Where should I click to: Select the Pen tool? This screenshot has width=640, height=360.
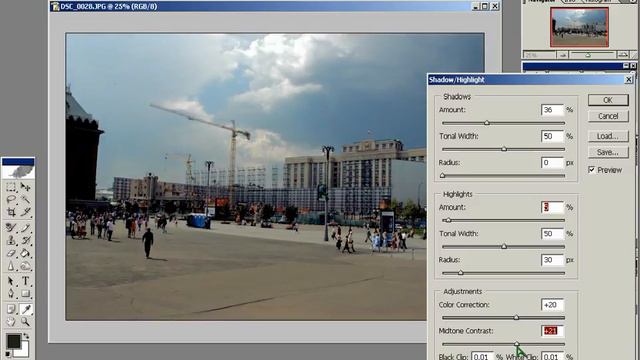(x=11, y=294)
